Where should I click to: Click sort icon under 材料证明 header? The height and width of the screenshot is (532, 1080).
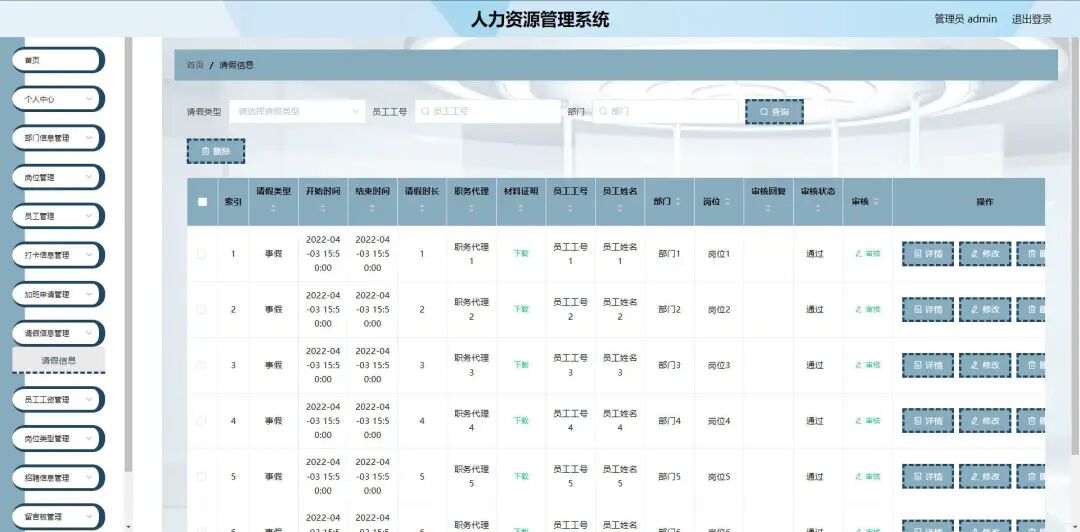tap(521, 208)
